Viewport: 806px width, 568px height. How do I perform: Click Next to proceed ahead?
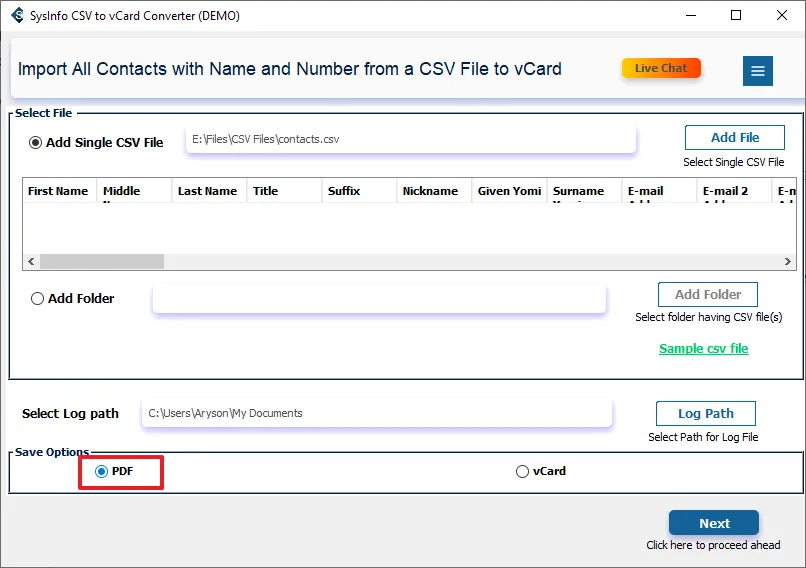[714, 523]
